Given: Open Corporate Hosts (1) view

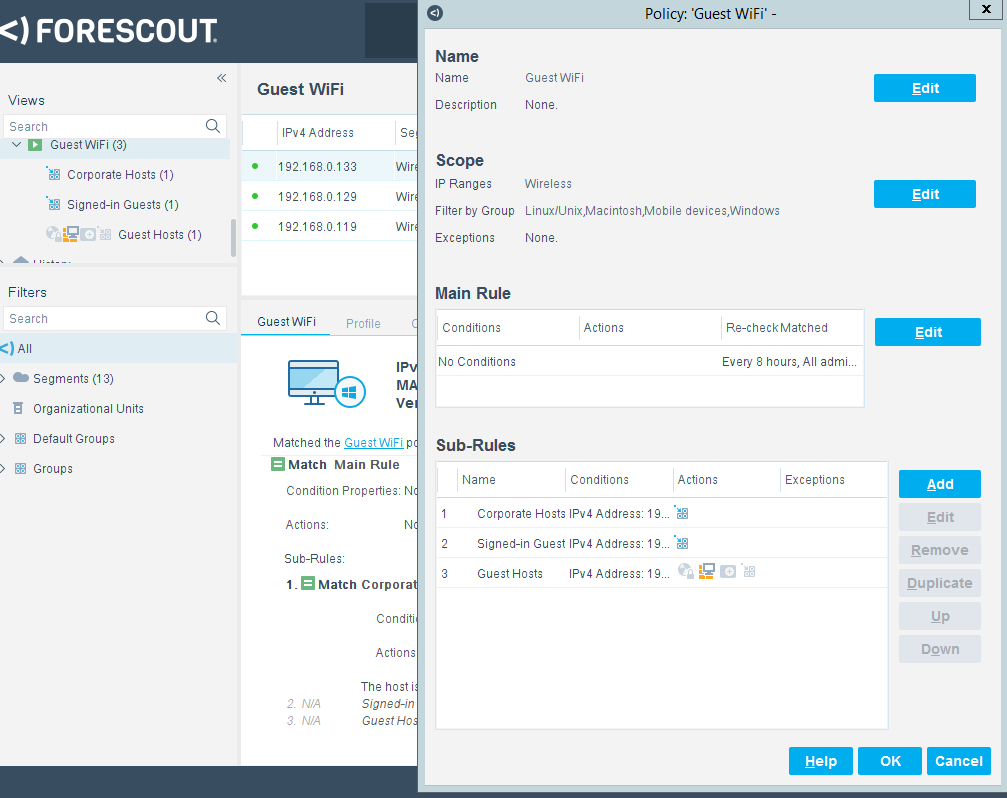Looking at the screenshot, I should point(120,175).
